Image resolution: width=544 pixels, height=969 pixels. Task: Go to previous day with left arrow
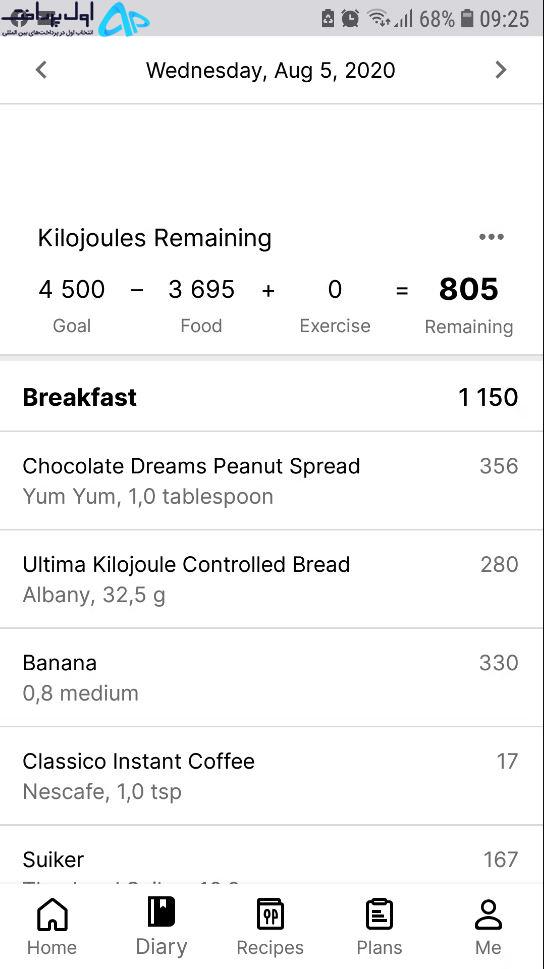(41, 70)
